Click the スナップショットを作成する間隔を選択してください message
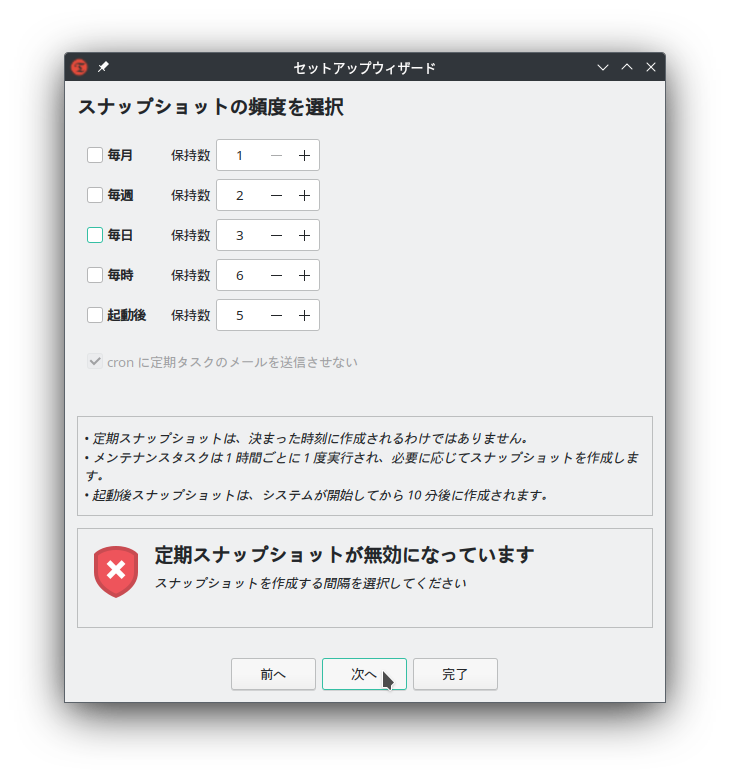730x779 pixels. coord(311,583)
